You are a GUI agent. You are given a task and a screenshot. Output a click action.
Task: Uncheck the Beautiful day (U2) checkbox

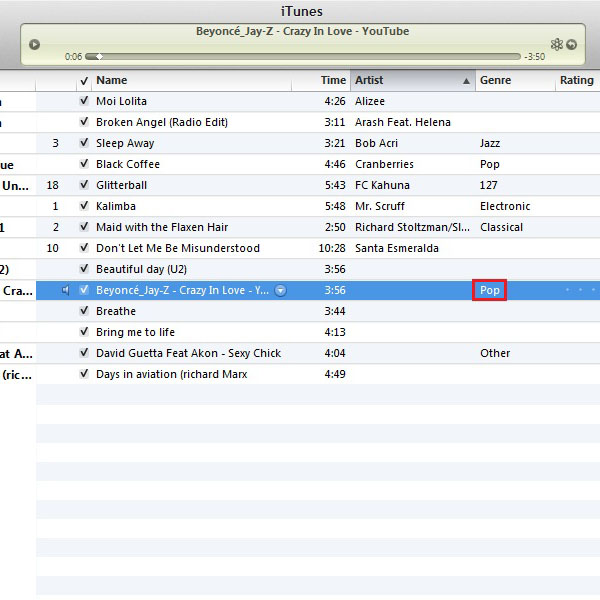[84, 269]
